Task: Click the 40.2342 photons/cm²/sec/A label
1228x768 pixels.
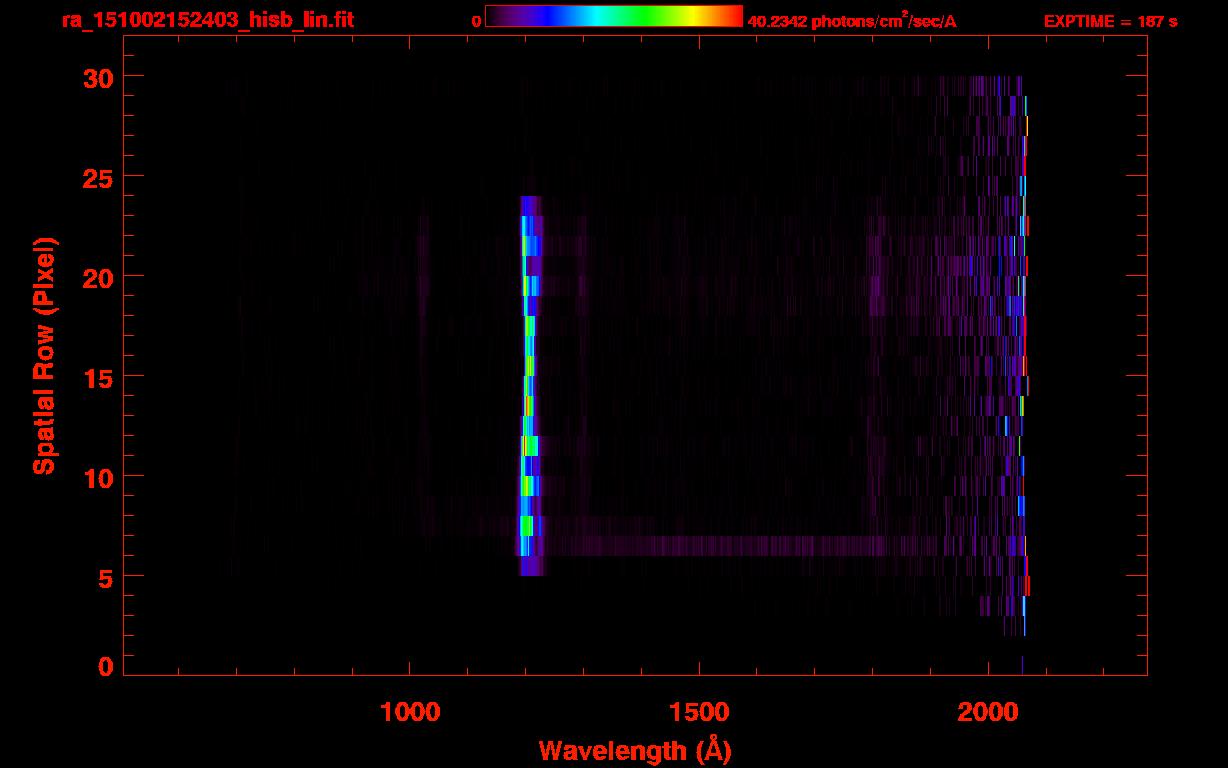Action: [852, 21]
